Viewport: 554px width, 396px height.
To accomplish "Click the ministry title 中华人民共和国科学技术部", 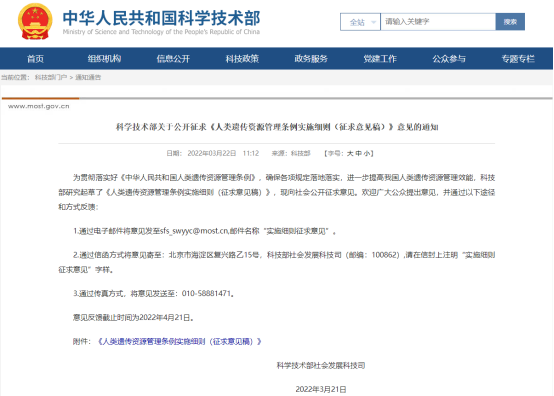I will coord(161,18).
